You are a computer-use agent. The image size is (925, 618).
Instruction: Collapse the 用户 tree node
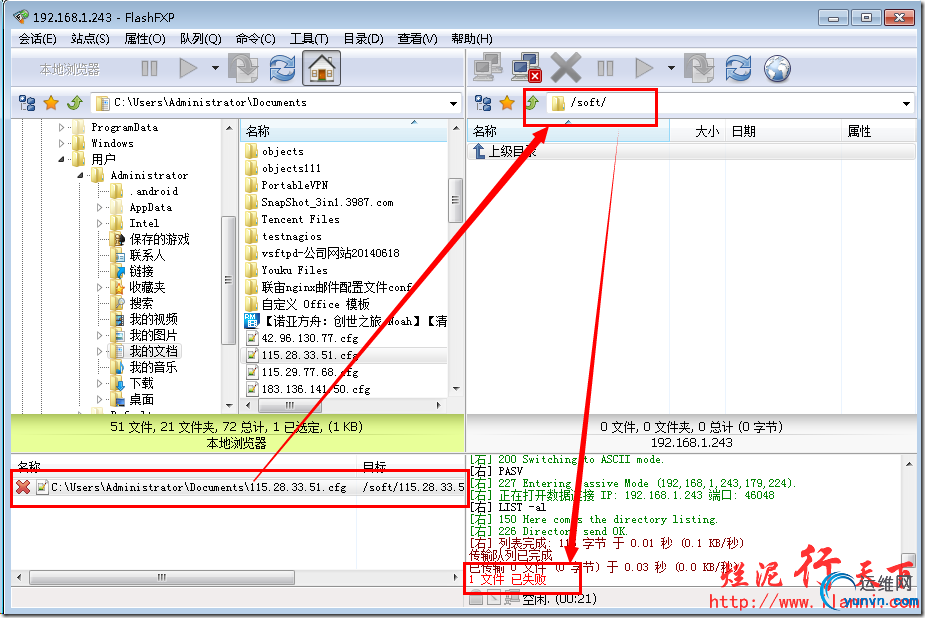click(61, 159)
